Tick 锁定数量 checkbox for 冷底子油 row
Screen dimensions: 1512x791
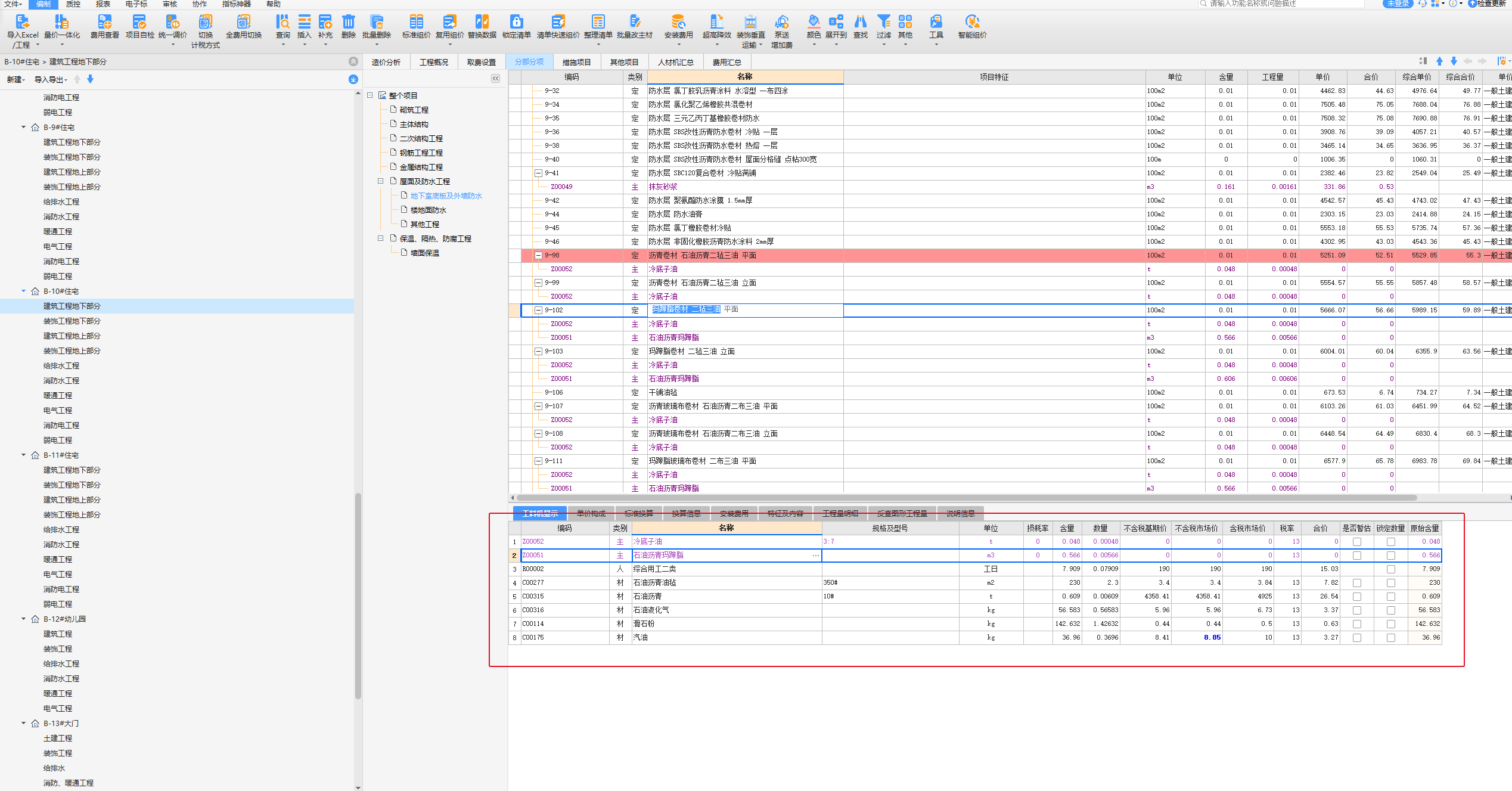pos(1391,542)
